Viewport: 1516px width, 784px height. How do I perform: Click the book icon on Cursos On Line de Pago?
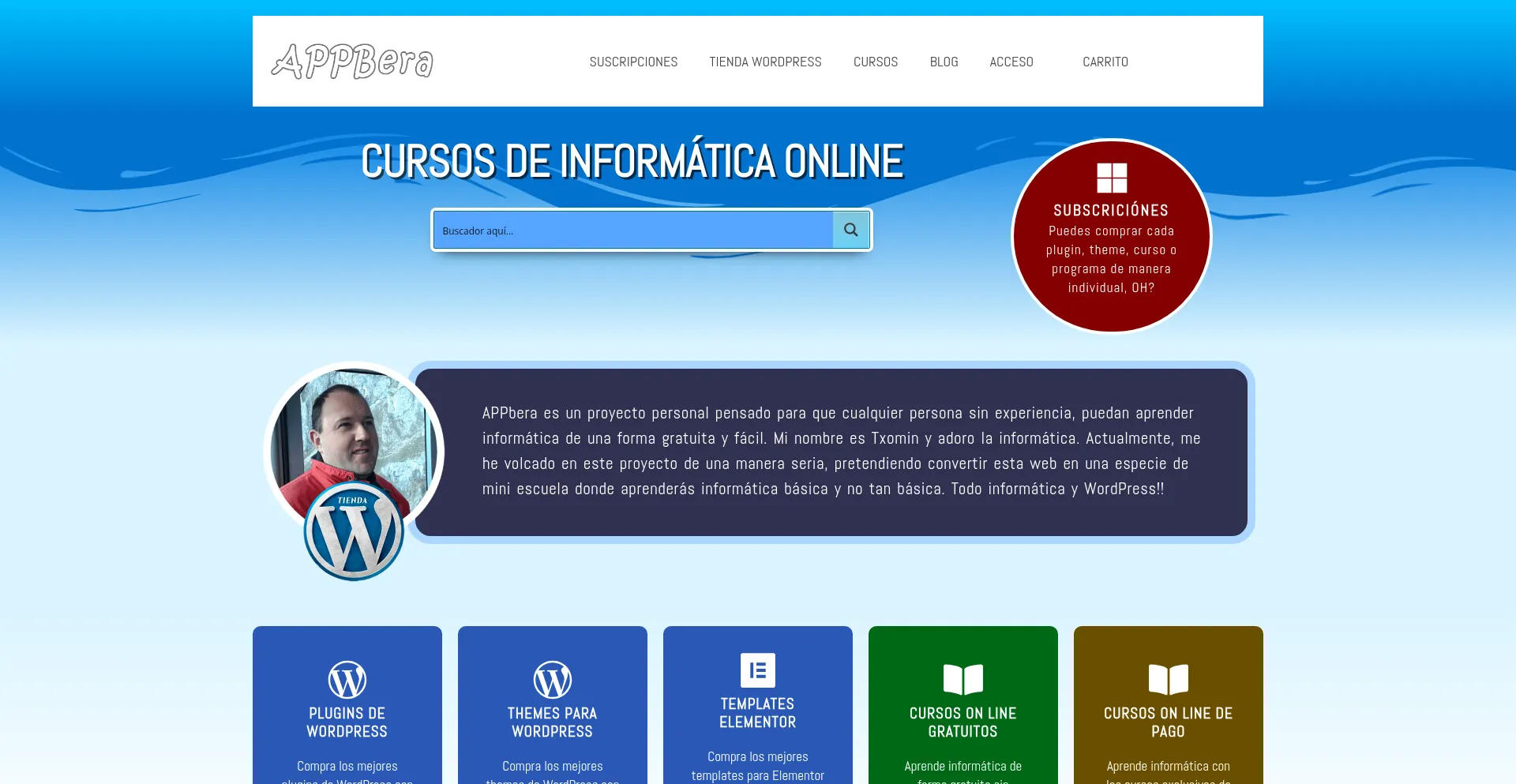[1168, 679]
